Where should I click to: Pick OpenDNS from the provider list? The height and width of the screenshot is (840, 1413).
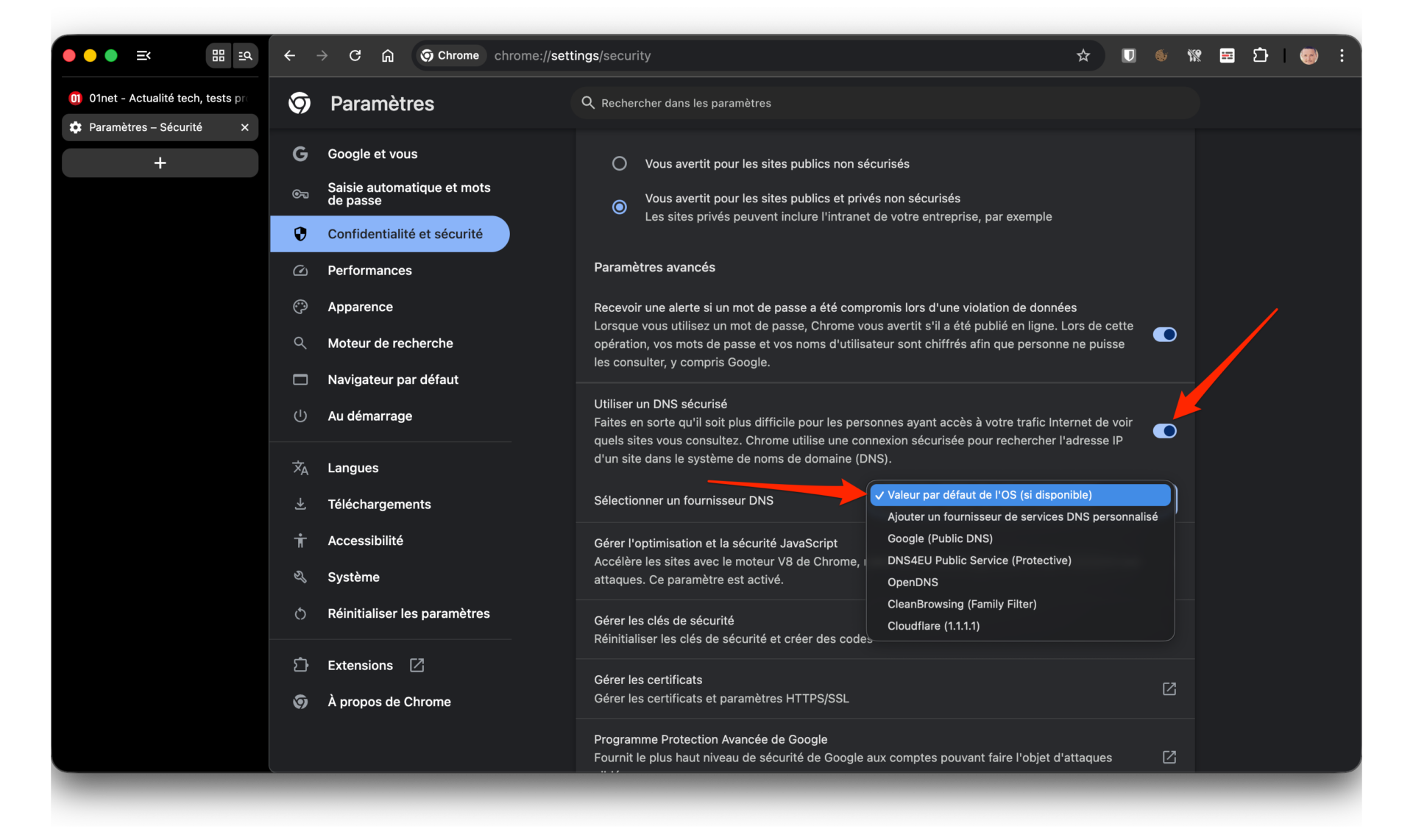(913, 582)
